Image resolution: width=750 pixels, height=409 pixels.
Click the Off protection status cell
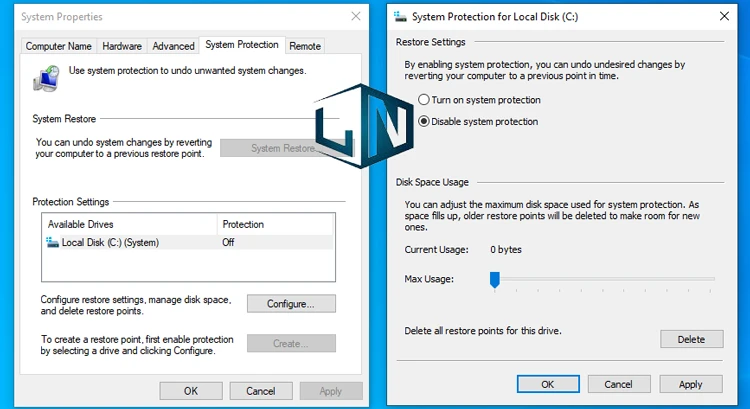pyautogui.click(x=228, y=242)
